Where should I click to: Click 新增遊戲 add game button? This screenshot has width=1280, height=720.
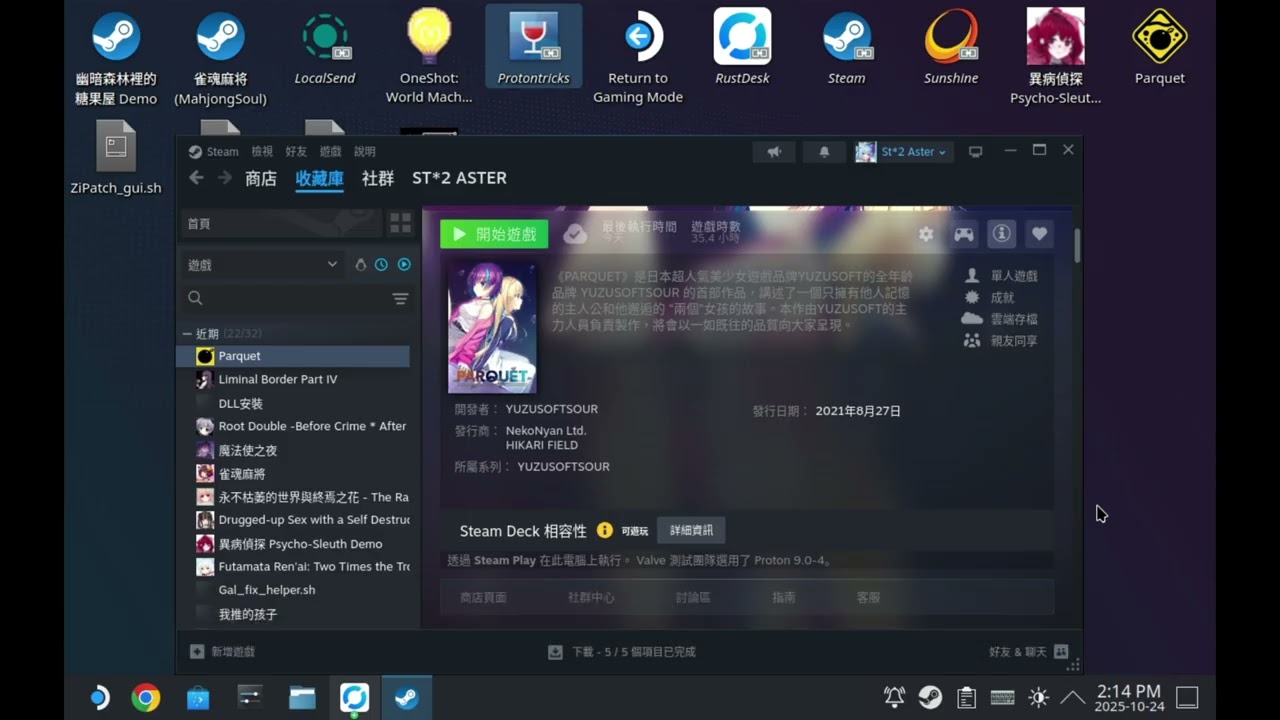pyautogui.click(x=223, y=651)
